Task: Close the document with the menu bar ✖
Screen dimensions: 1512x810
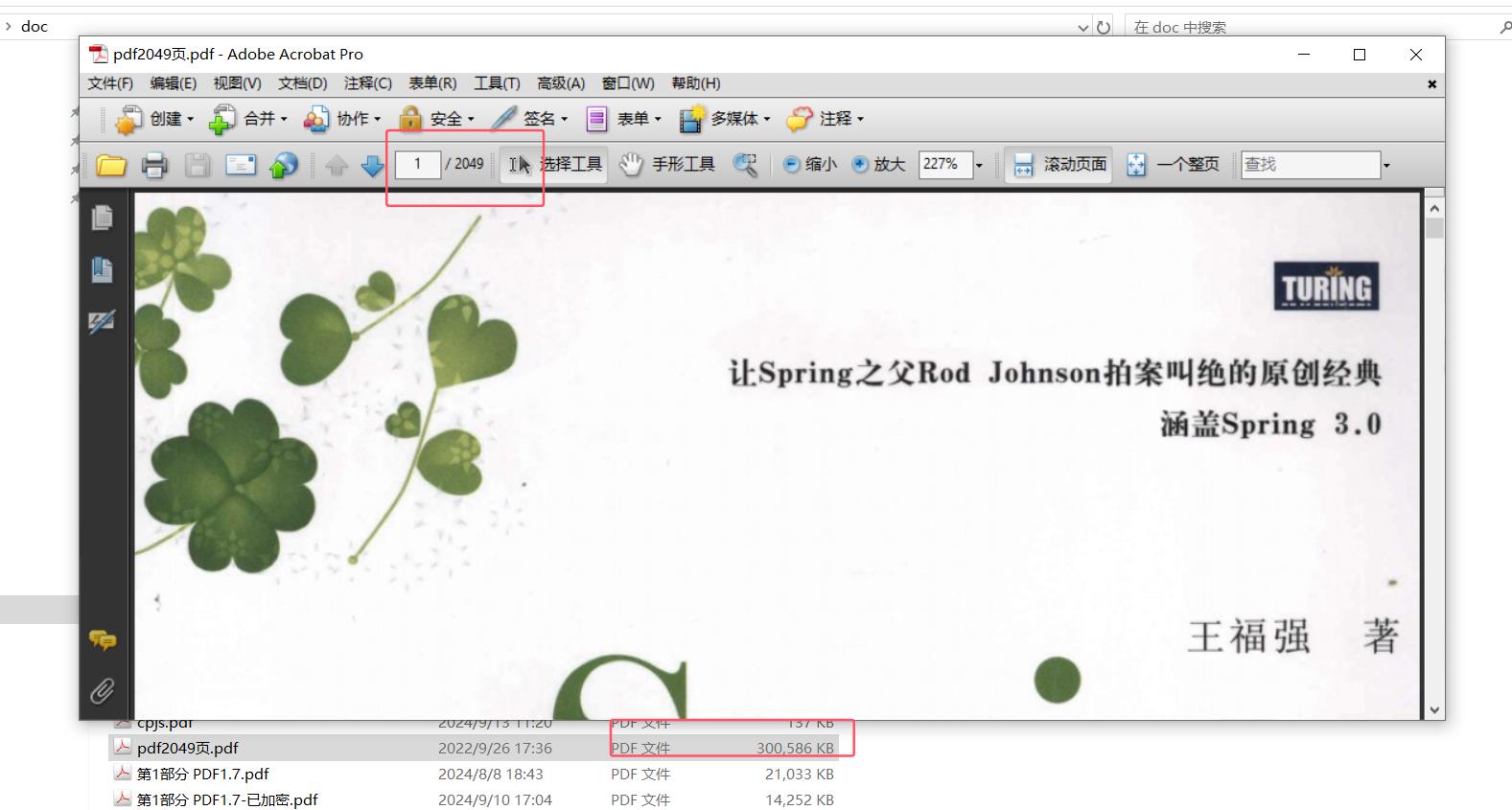Action: click(x=1432, y=84)
